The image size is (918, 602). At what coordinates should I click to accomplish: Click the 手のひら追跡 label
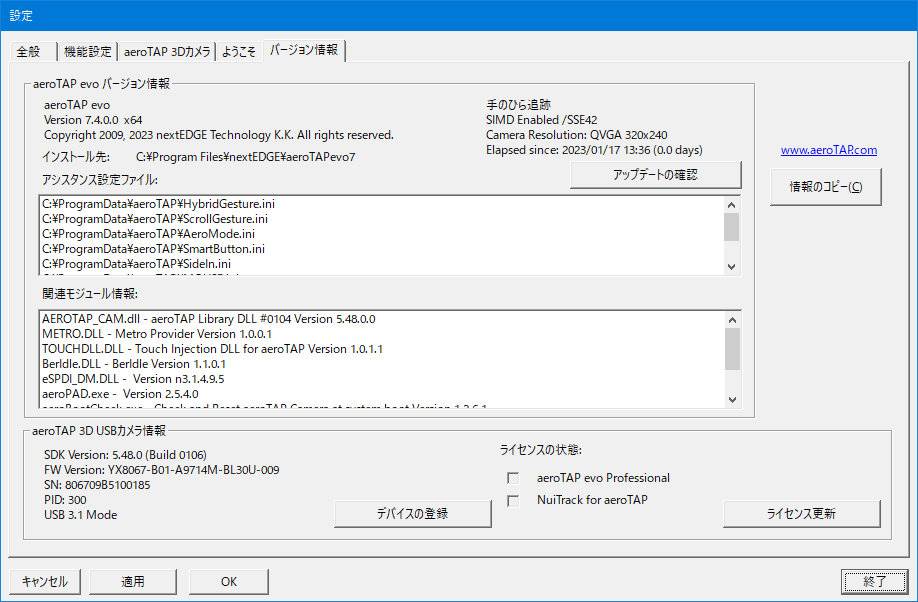(x=518, y=105)
